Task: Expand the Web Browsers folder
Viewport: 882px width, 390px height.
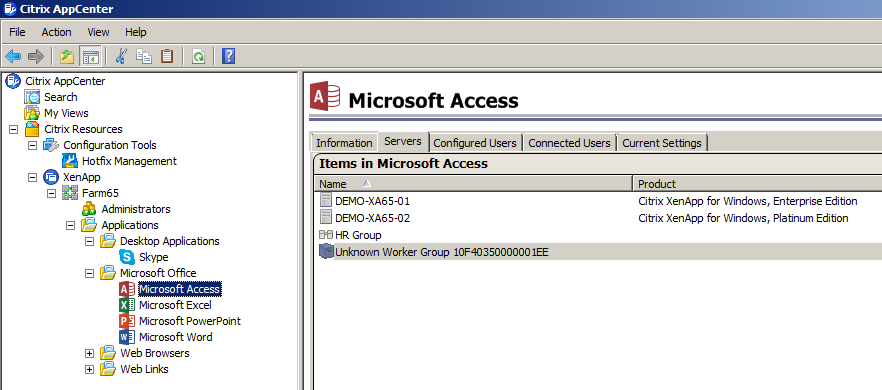Action: (x=89, y=353)
